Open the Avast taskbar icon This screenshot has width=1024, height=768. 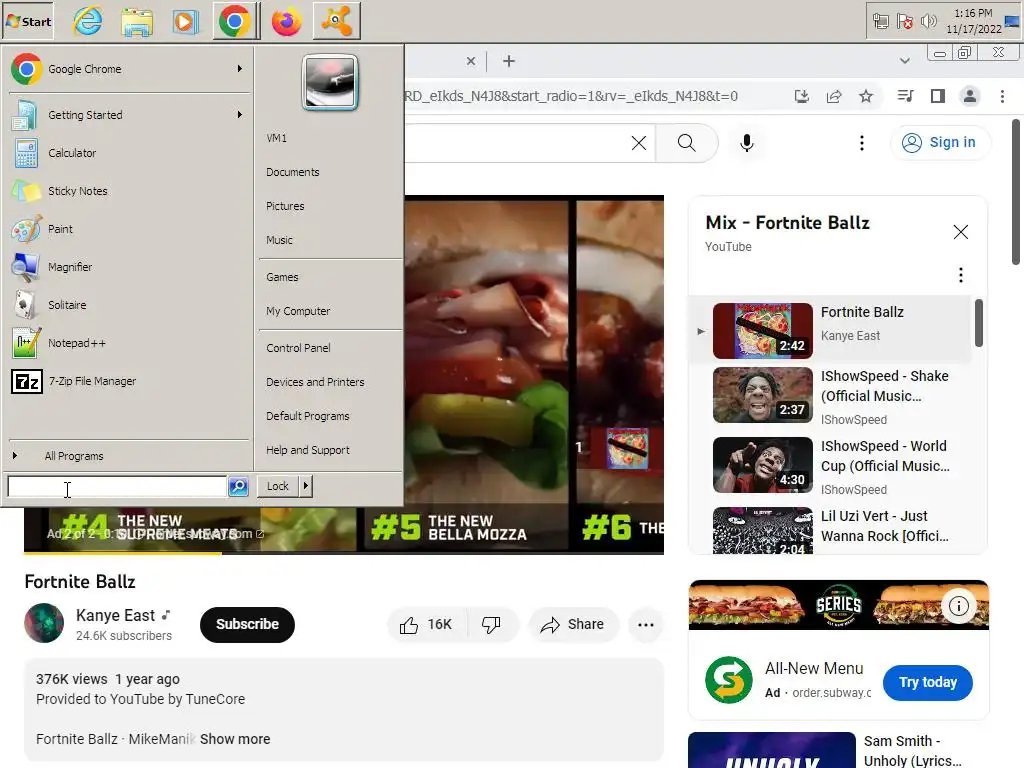click(x=336, y=22)
